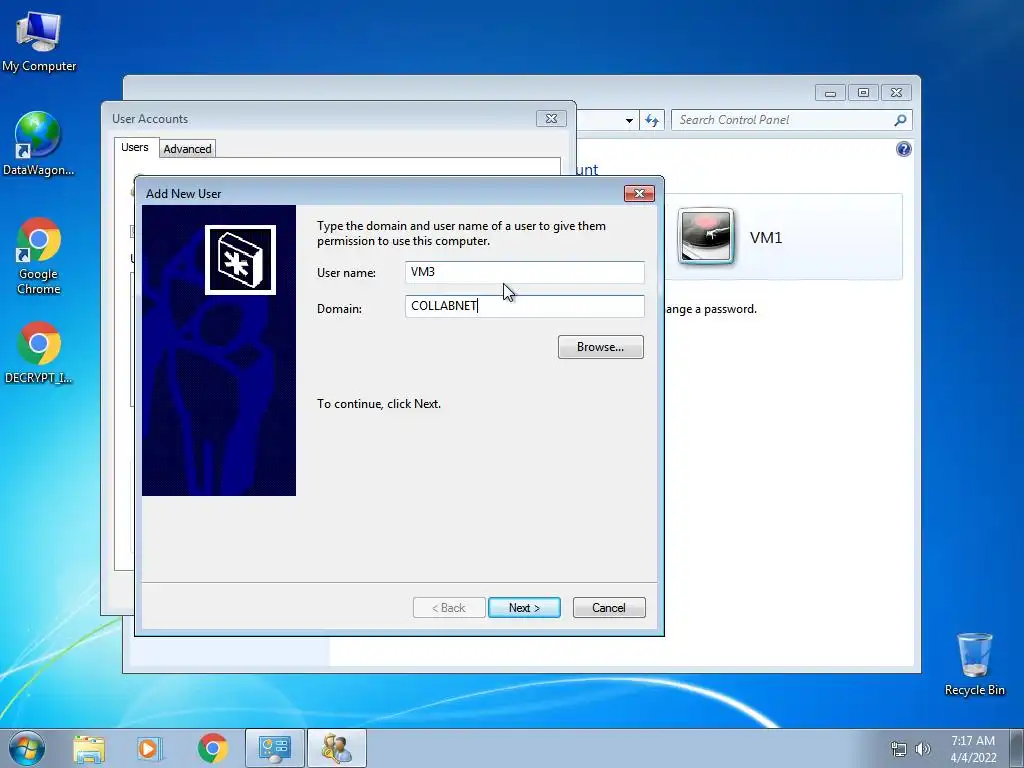Open the clock showing 7:17 AM
Screen dimensions: 1024x768
point(973,749)
